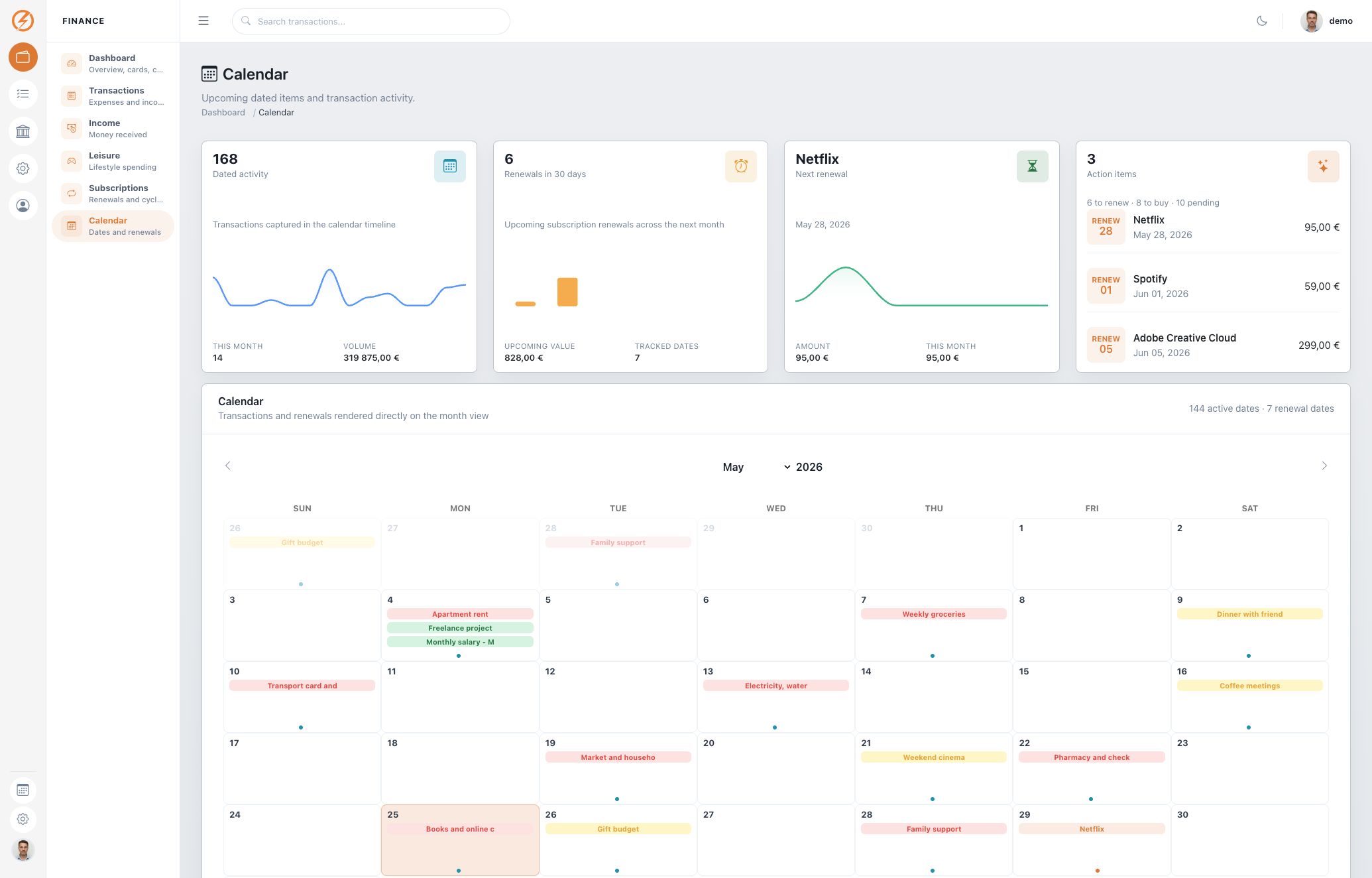This screenshot has width=1372, height=878.
Task: Open the bank building icon in rail
Action: pos(23,131)
